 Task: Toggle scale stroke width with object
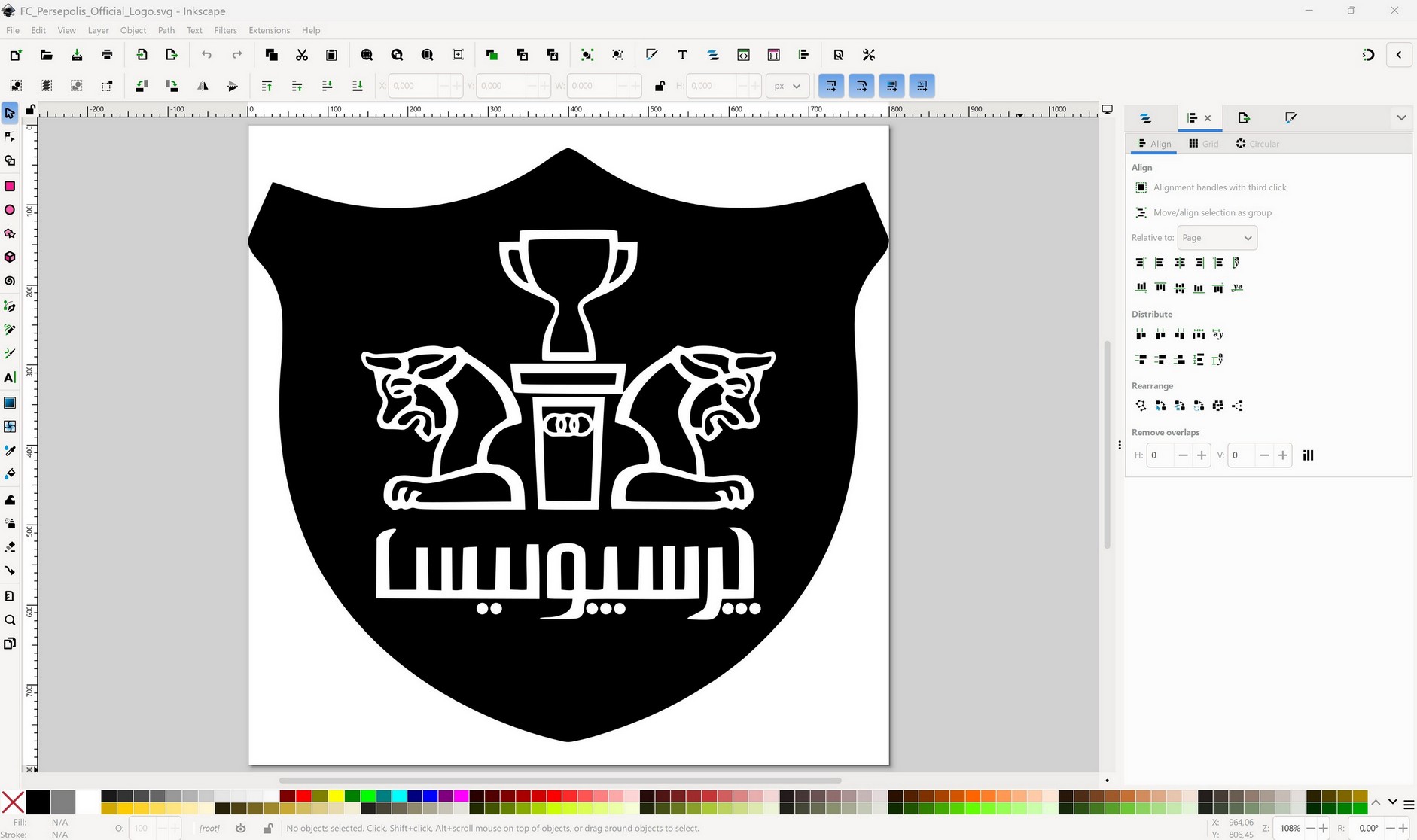pos(831,86)
